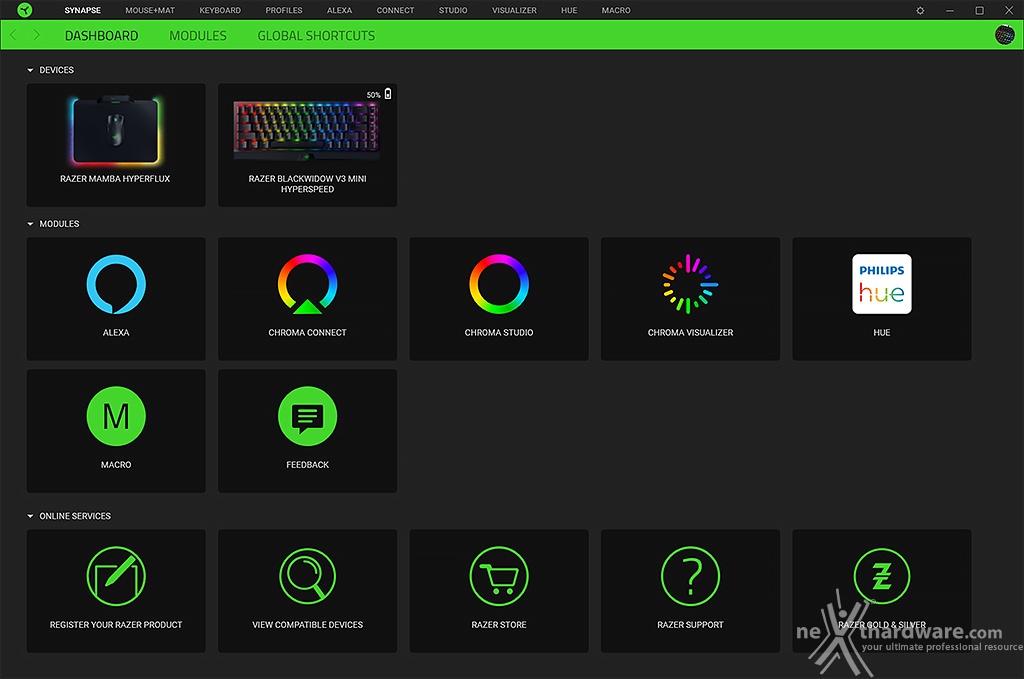Open the Razer Store cart icon
This screenshot has height=679, width=1024.
coord(499,576)
